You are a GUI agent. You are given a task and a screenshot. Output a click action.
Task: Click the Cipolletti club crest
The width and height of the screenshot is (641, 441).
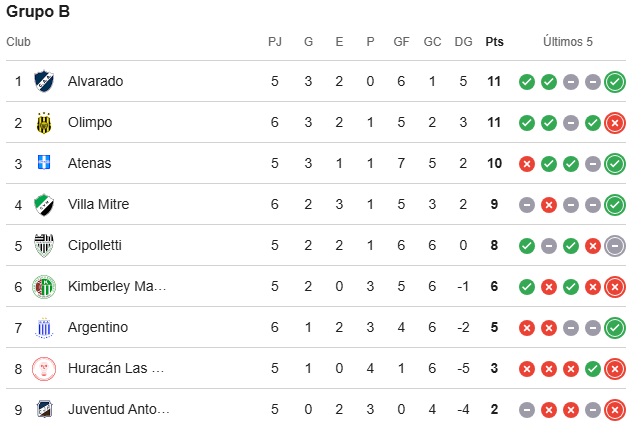pos(44,246)
